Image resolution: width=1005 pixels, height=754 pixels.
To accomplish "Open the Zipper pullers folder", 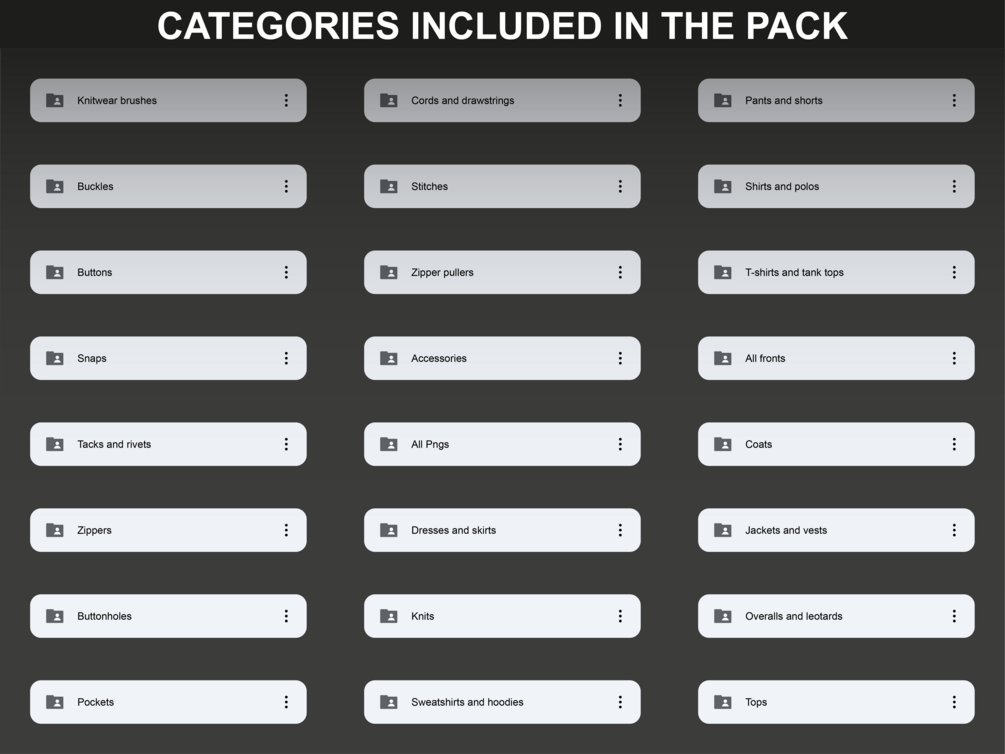I will 502,272.
